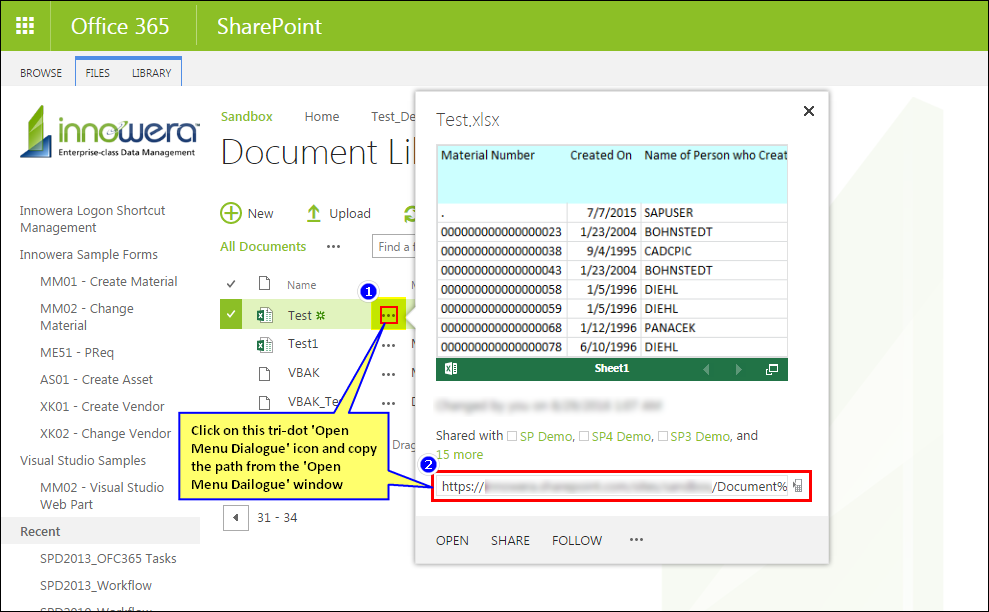This screenshot has height=612, width=989.
Task: Toggle the selection checkmark for the Test row
Action: click(x=231, y=315)
